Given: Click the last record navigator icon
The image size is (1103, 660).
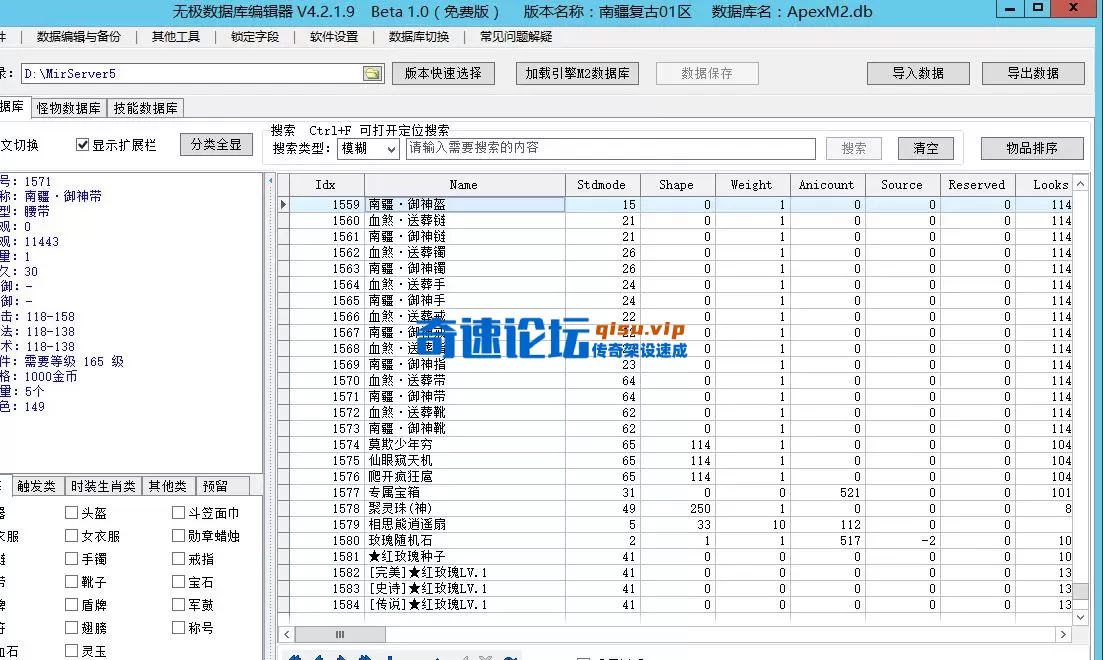Looking at the screenshot, I should 367,656.
